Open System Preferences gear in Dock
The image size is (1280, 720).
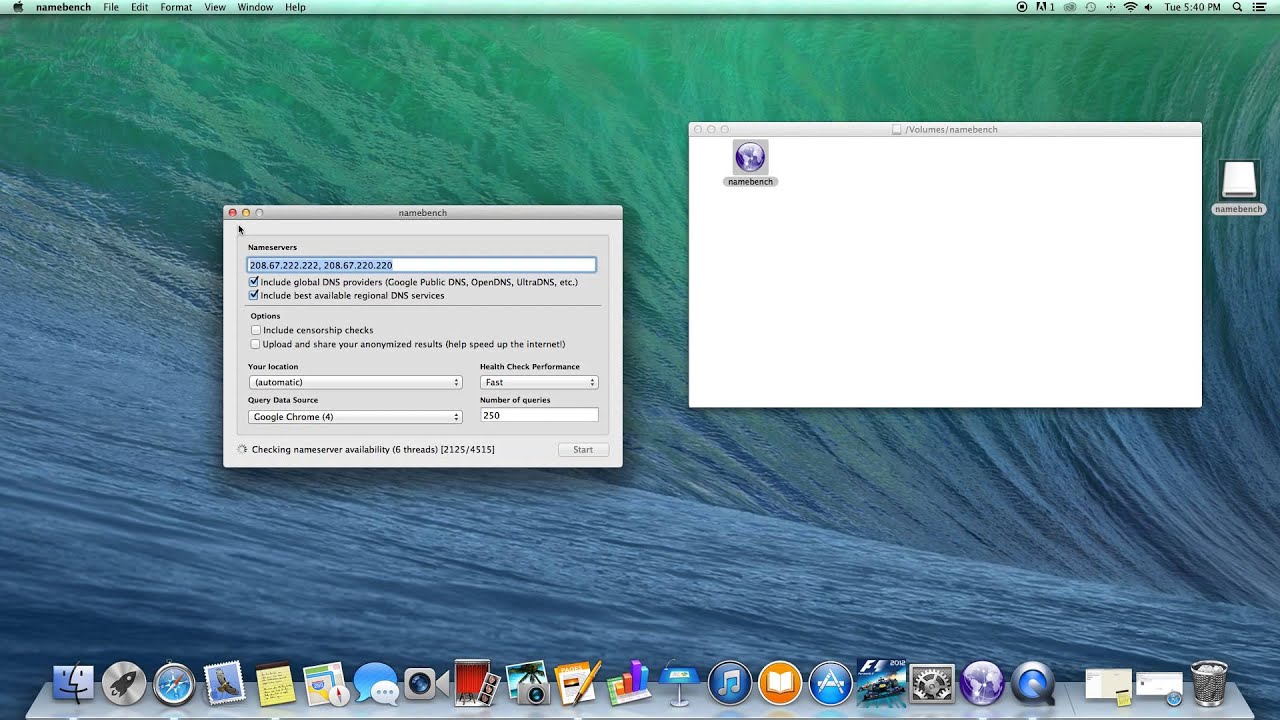932,684
